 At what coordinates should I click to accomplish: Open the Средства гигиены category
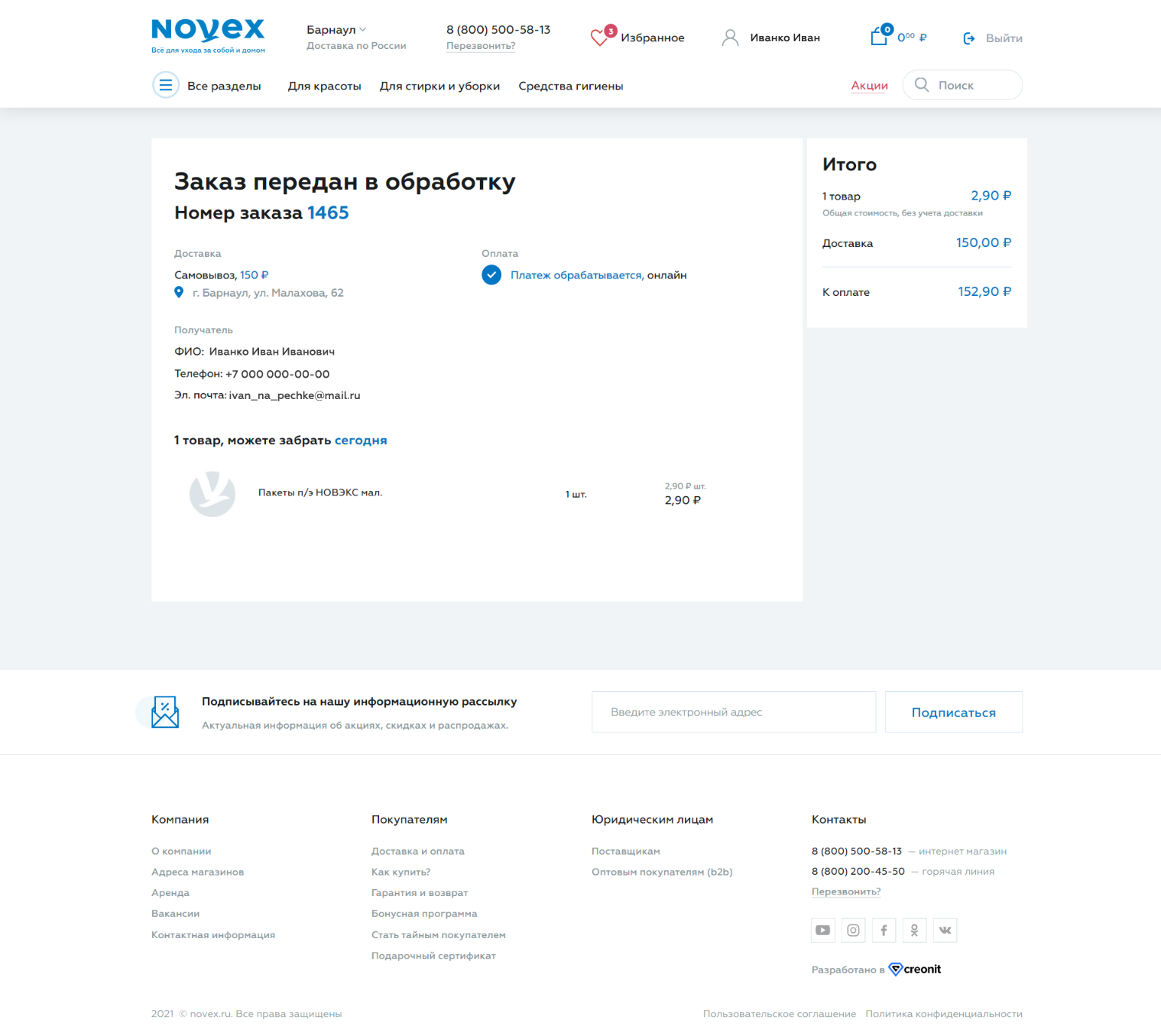coord(570,86)
